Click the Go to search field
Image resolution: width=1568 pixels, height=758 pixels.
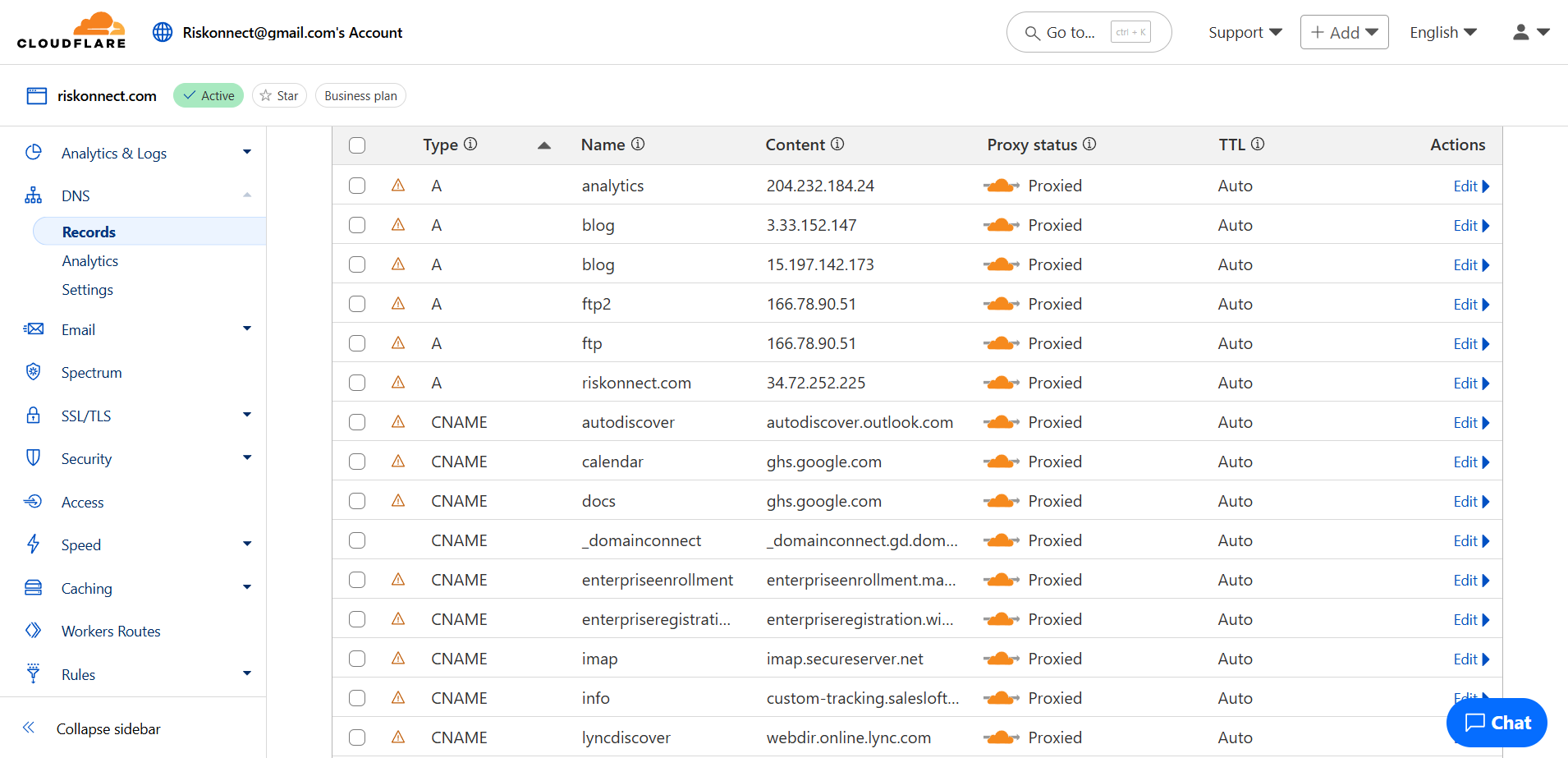[1088, 32]
